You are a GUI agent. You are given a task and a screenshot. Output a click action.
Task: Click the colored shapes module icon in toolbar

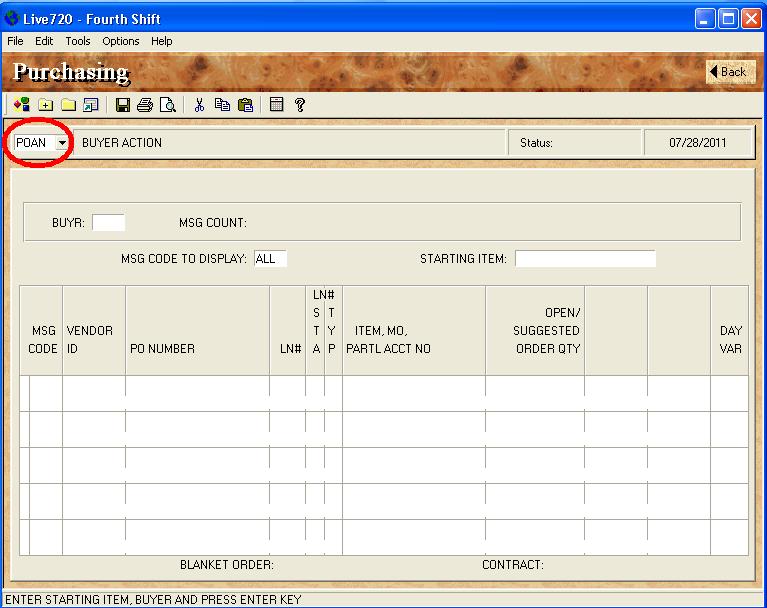pyautogui.click(x=22, y=105)
